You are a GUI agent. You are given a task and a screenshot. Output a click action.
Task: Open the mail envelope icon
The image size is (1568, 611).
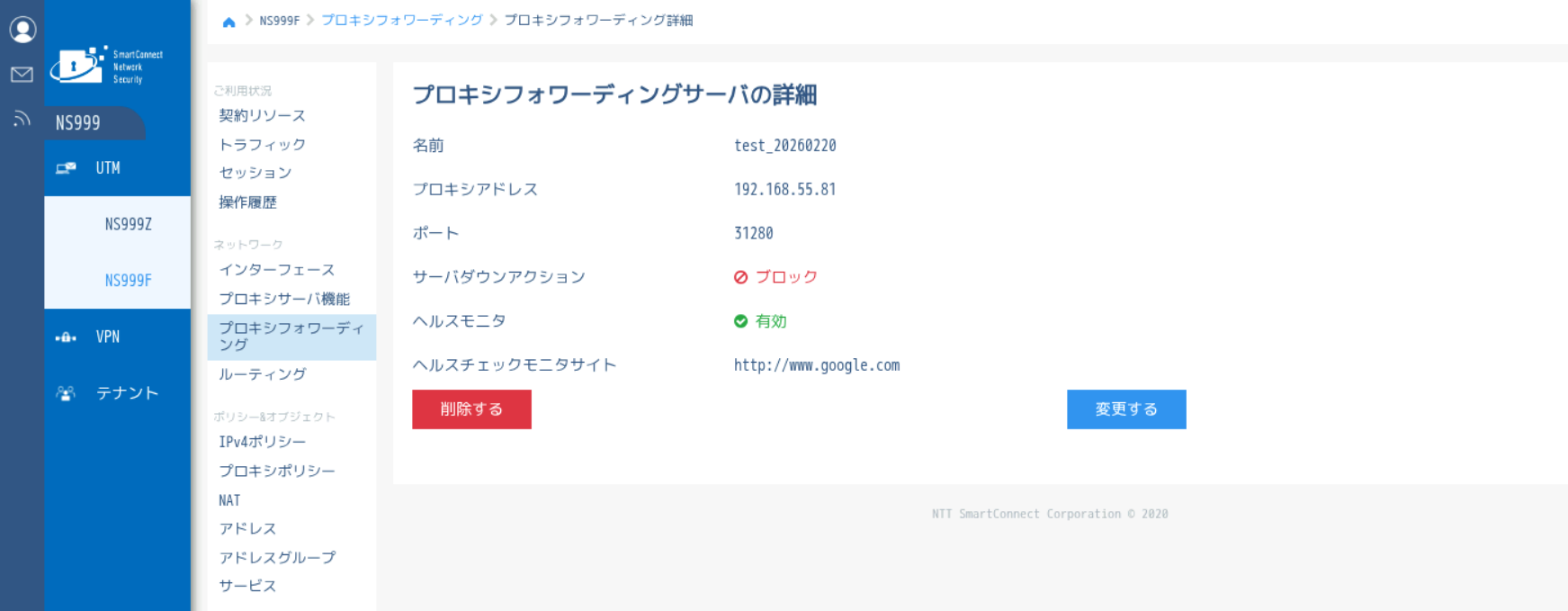coord(22,74)
